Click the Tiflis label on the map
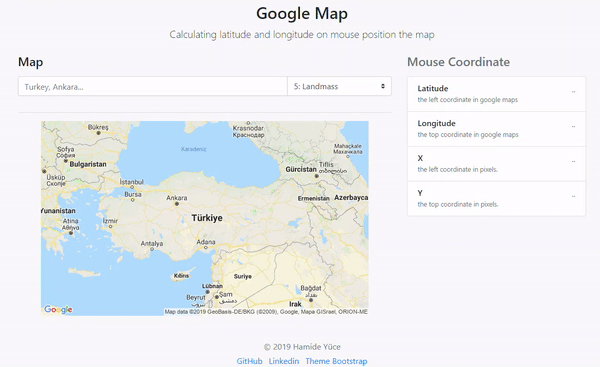The image size is (600, 367). 326,164
